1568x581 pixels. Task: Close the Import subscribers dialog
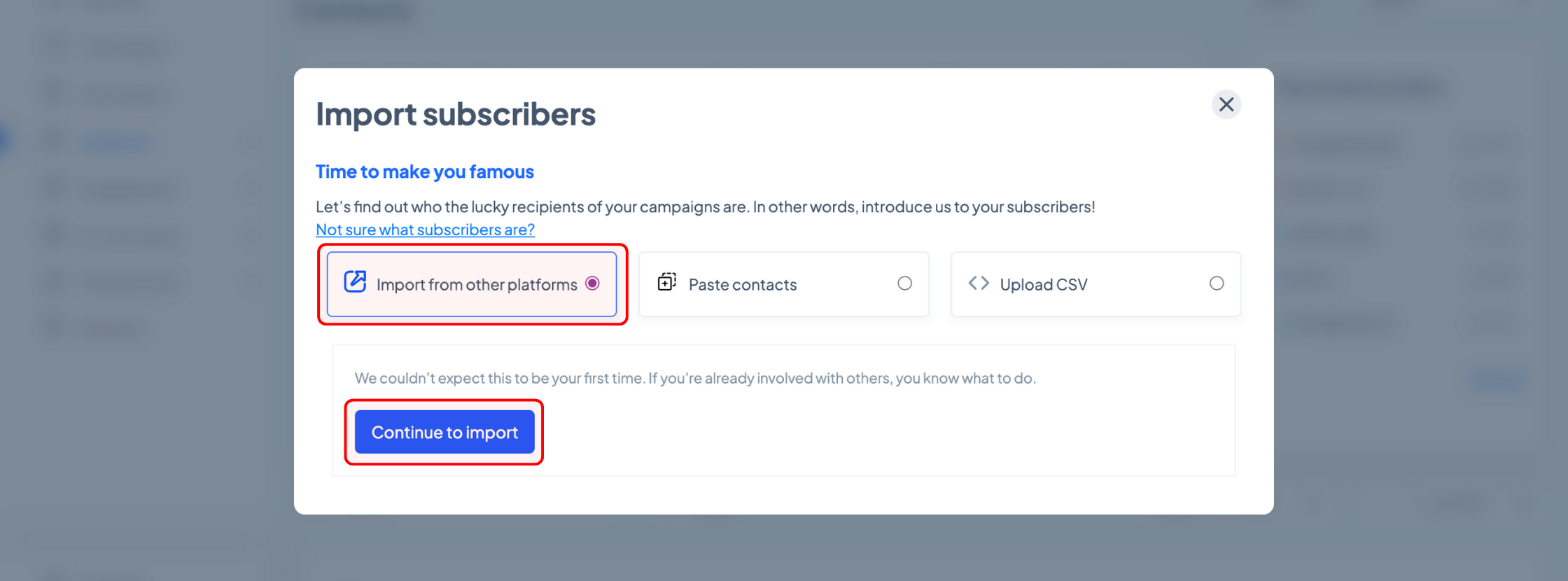click(1226, 104)
